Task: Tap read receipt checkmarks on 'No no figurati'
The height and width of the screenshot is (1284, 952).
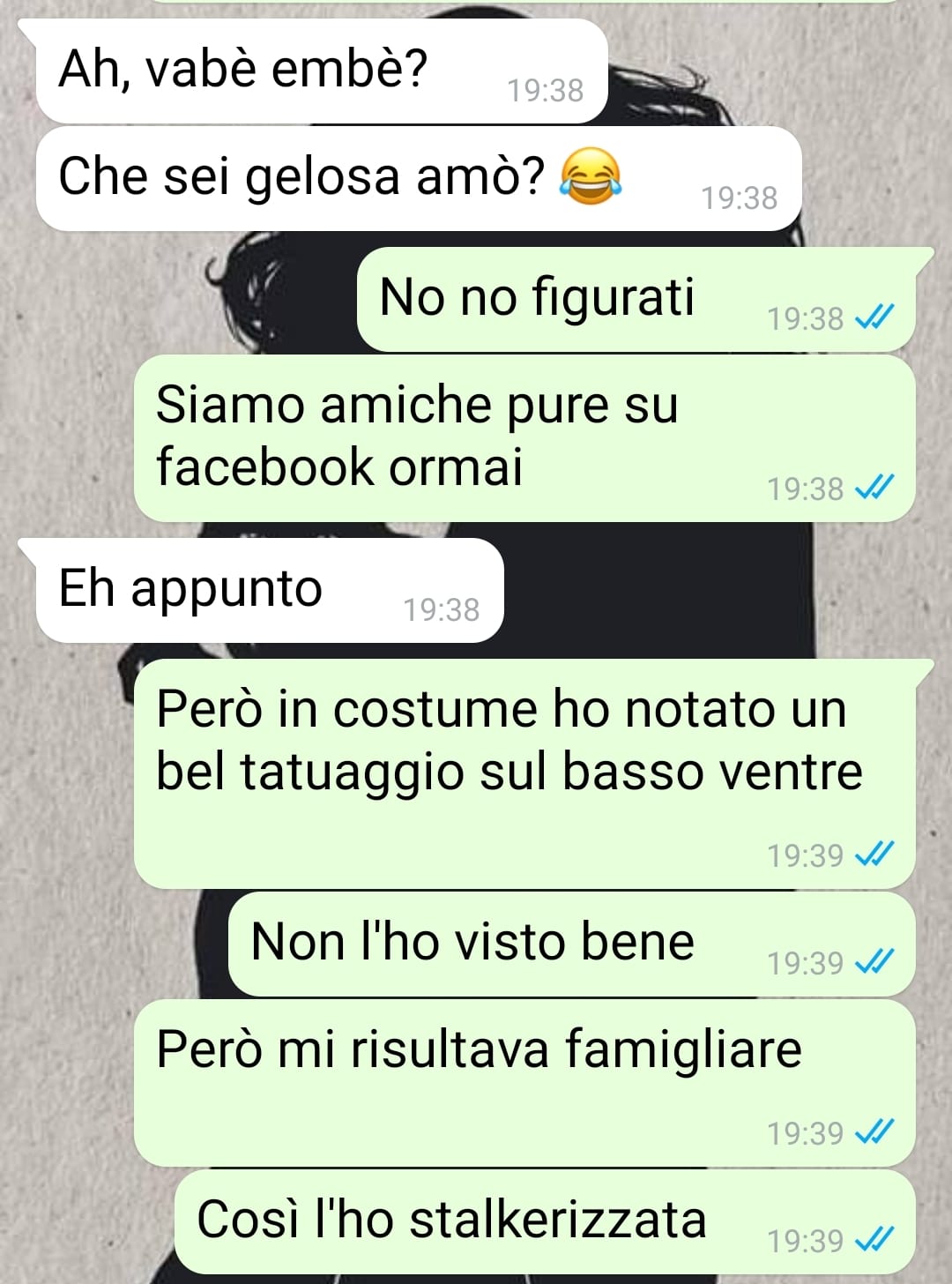Action: [x=875, y=317]
